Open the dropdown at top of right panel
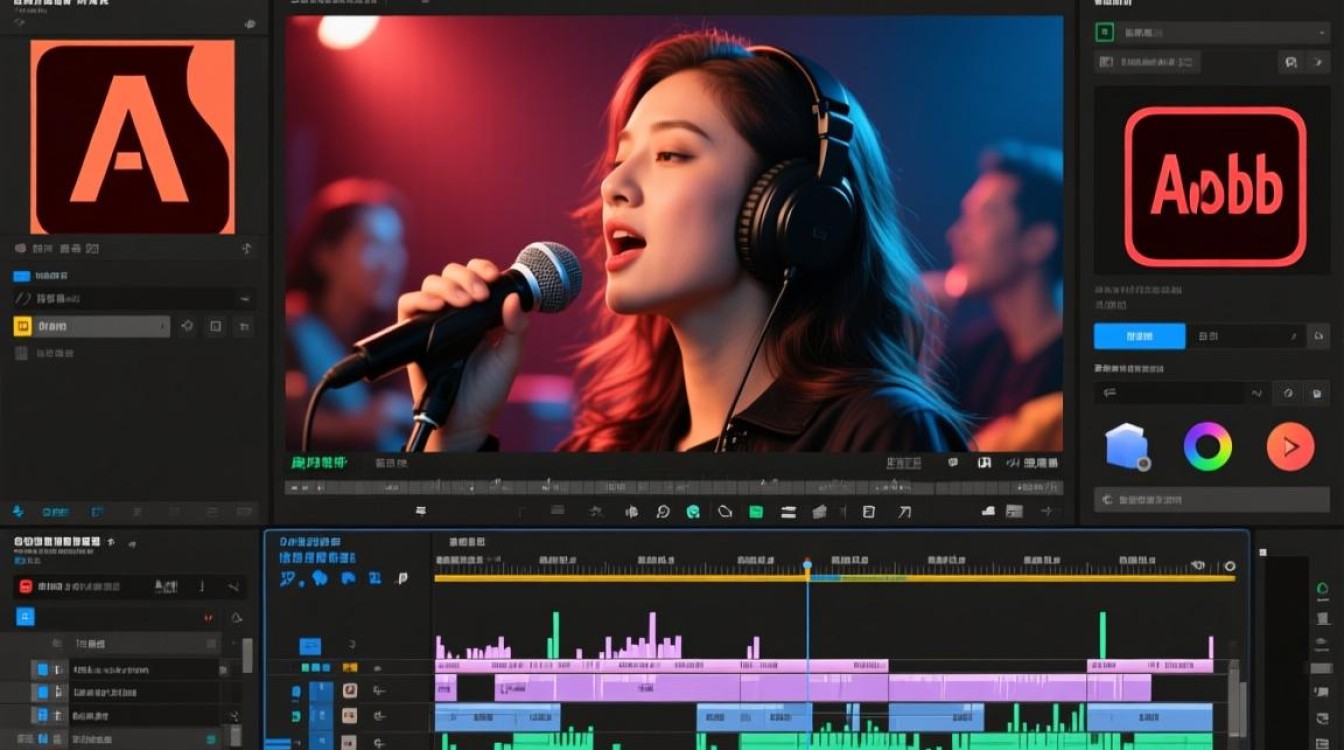The height and width of the screenshot is (750, 1344). click(x=1222, y=32)
